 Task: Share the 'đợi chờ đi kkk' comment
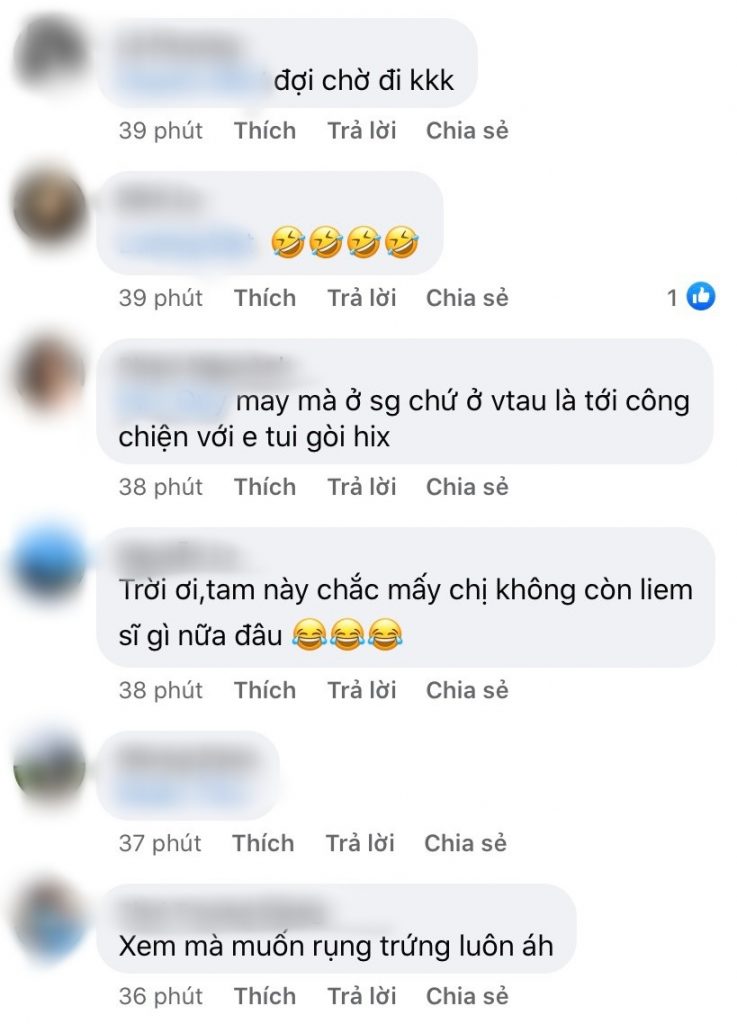coord(467,131)
